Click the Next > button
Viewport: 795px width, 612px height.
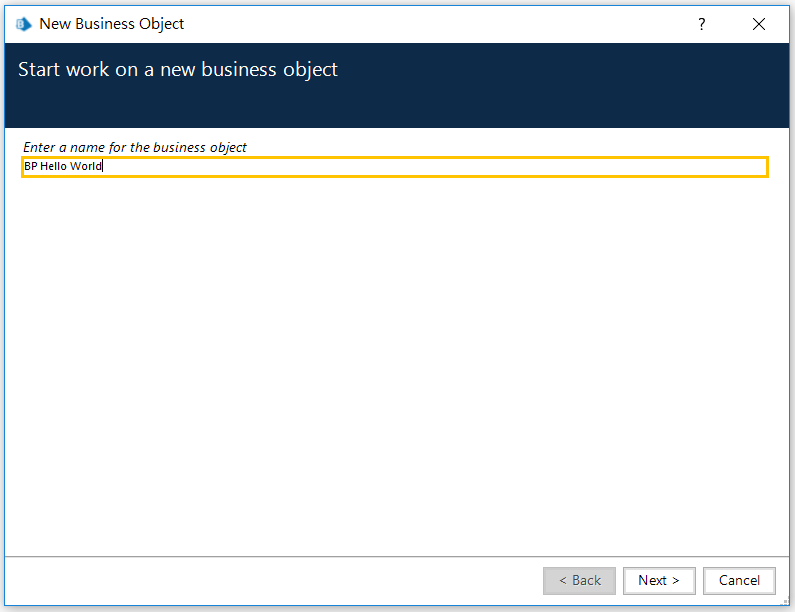pyautogui.click(x=659, y=581)
